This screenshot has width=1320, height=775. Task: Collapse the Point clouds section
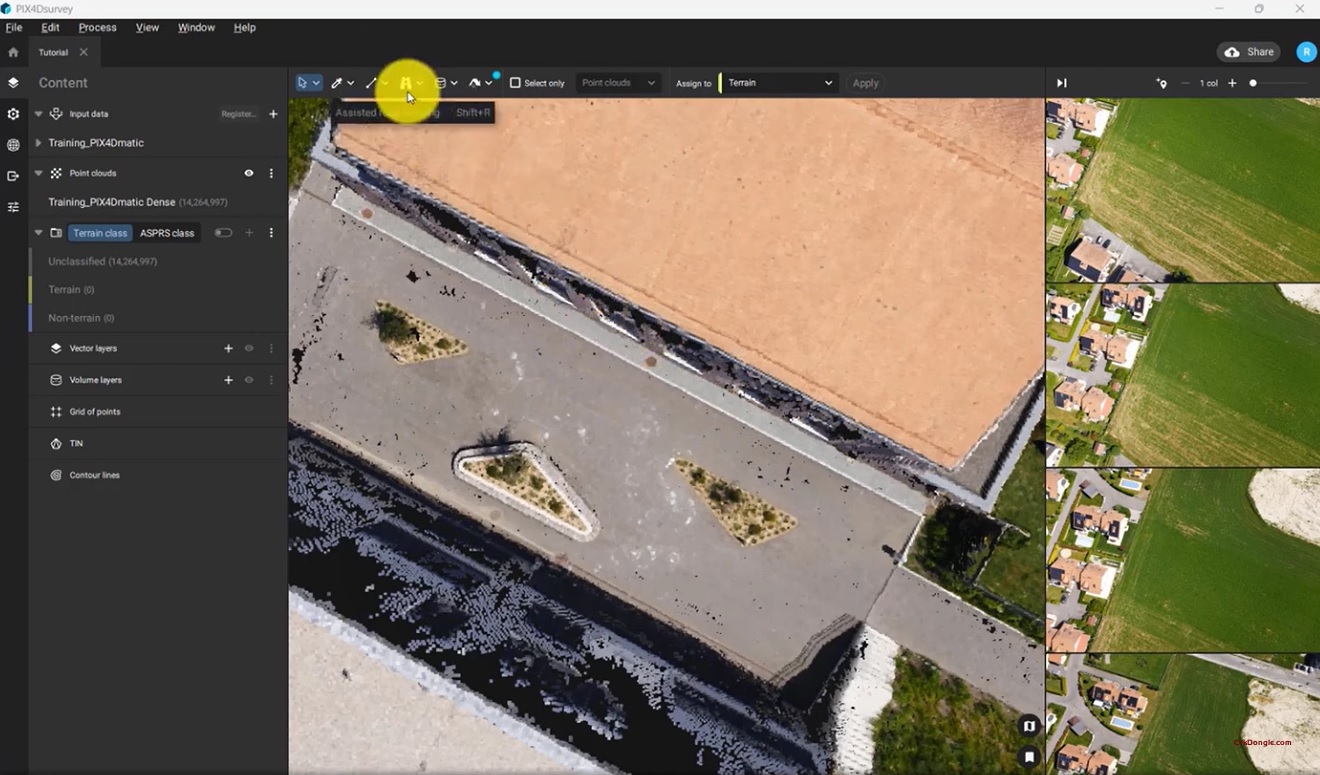pyautogui.click(x=38, y=173)
